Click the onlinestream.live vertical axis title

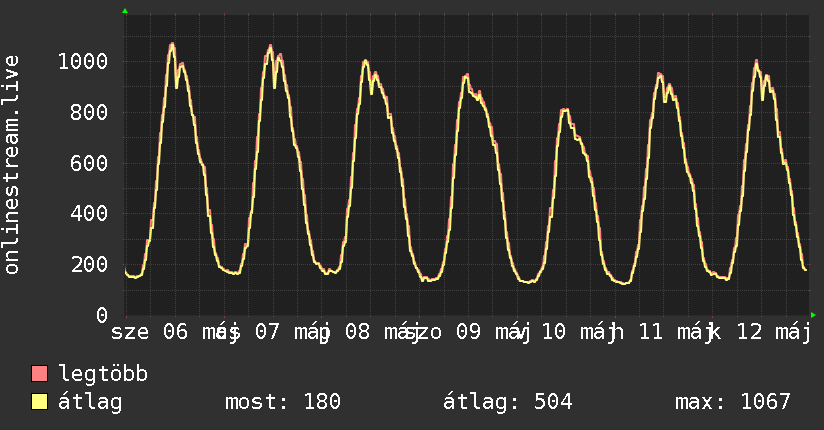click(11, 165)
